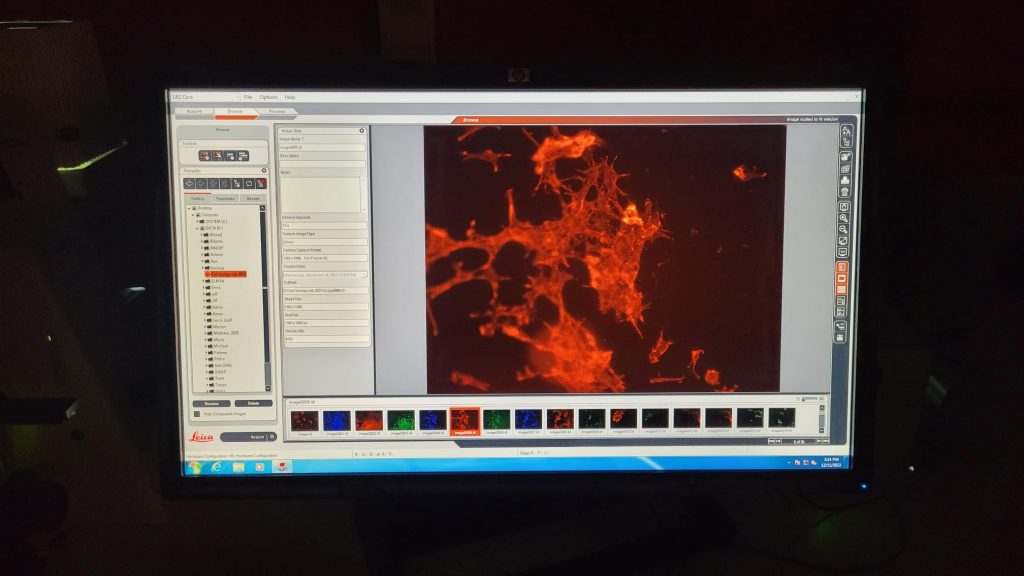The image size is (1024, 576).
Task: Click into the Notes text area
Action: tap(320, 194)
